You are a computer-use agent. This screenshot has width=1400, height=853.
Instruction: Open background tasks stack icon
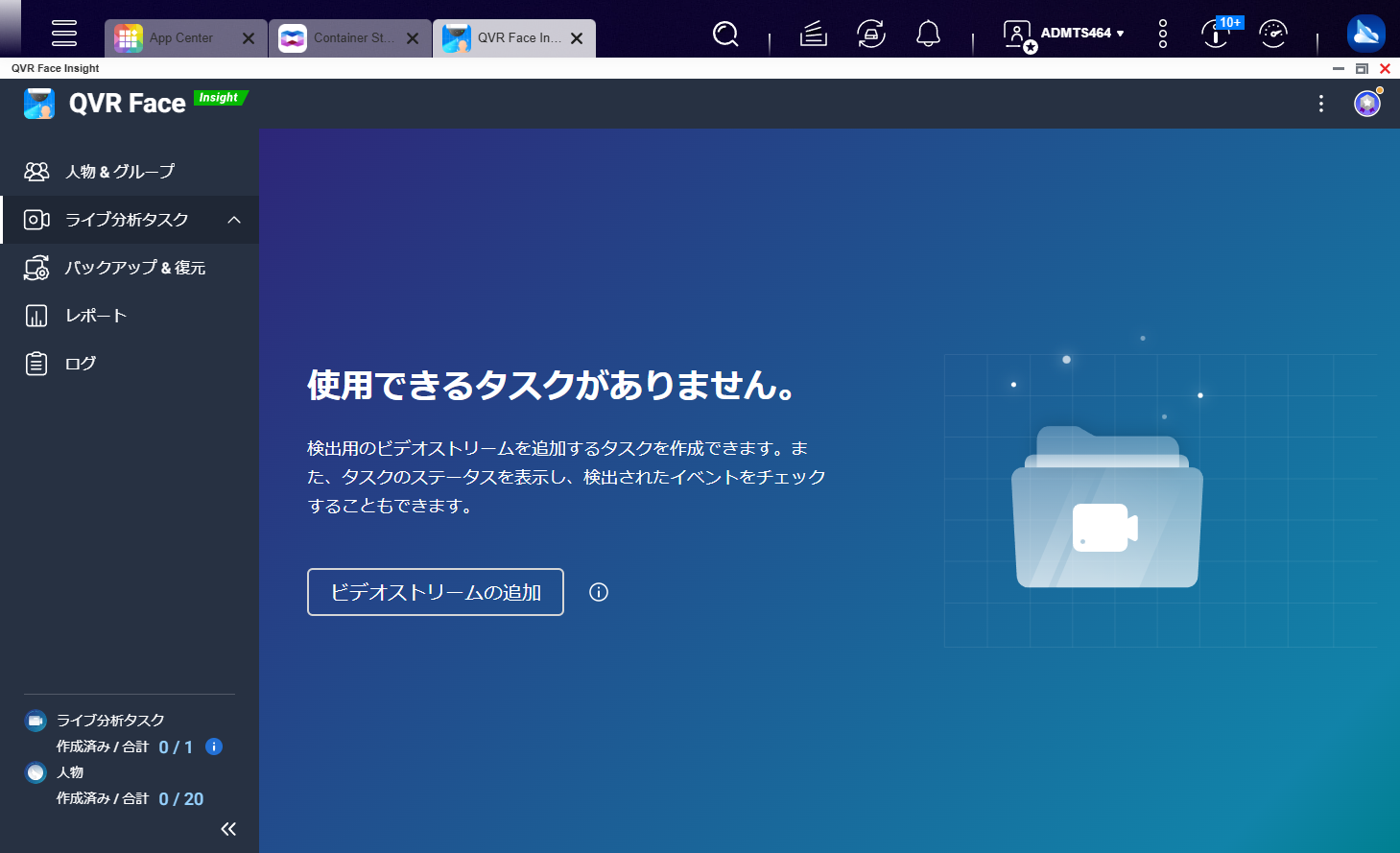tap(814, 35)
